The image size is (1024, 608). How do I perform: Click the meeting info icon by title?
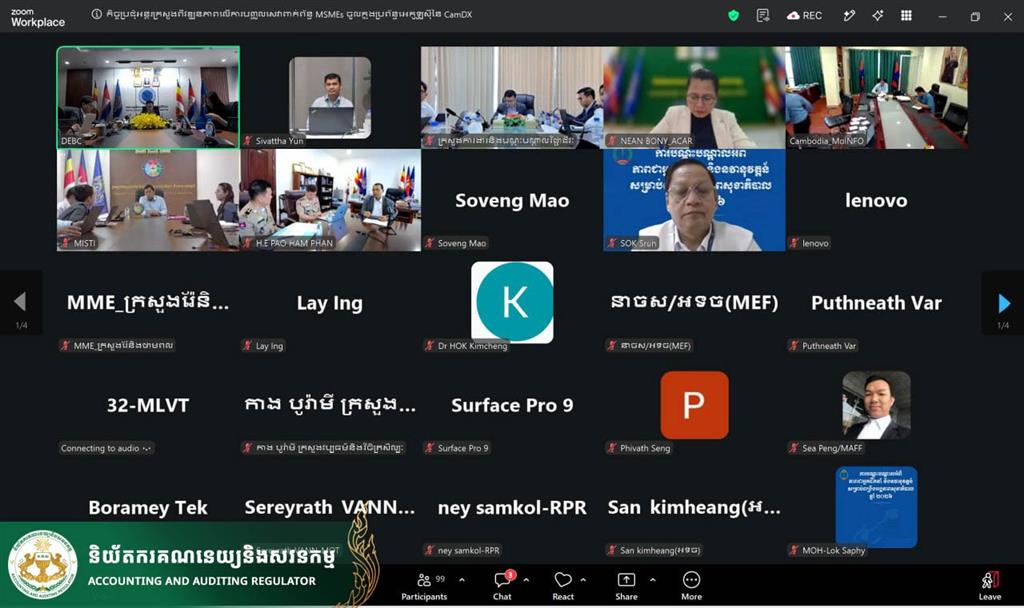97,14
